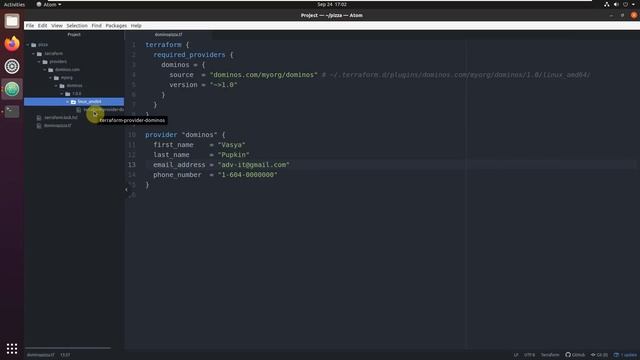Open the Edit menu
The height and width of the screenshot is (360, 640).
42,25
